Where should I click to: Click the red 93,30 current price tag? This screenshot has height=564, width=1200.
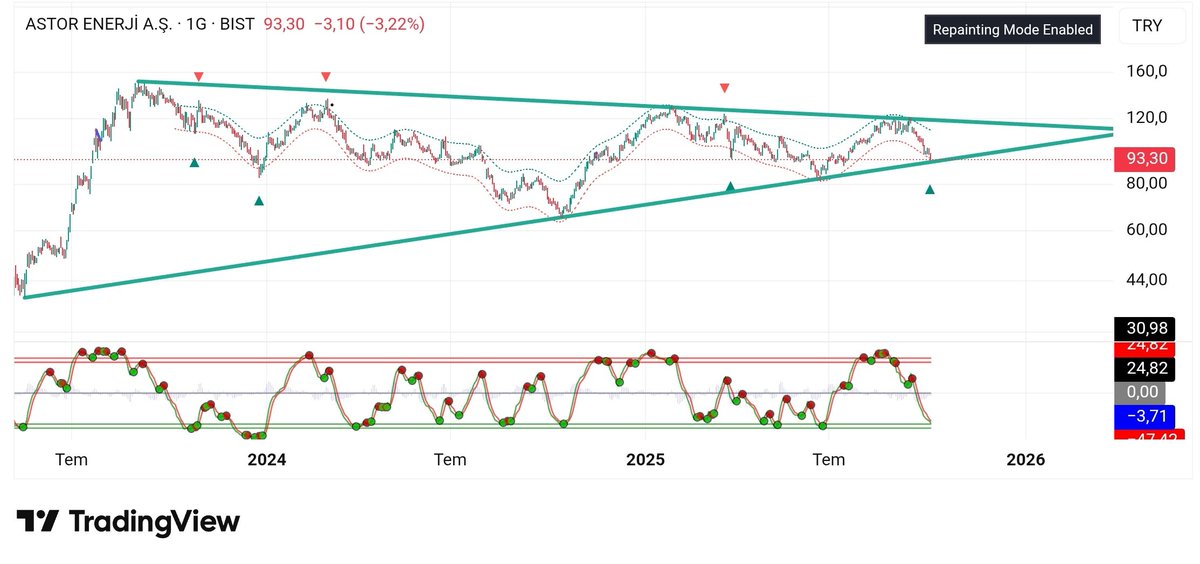pyautogui.click(x=1147, y=158)
